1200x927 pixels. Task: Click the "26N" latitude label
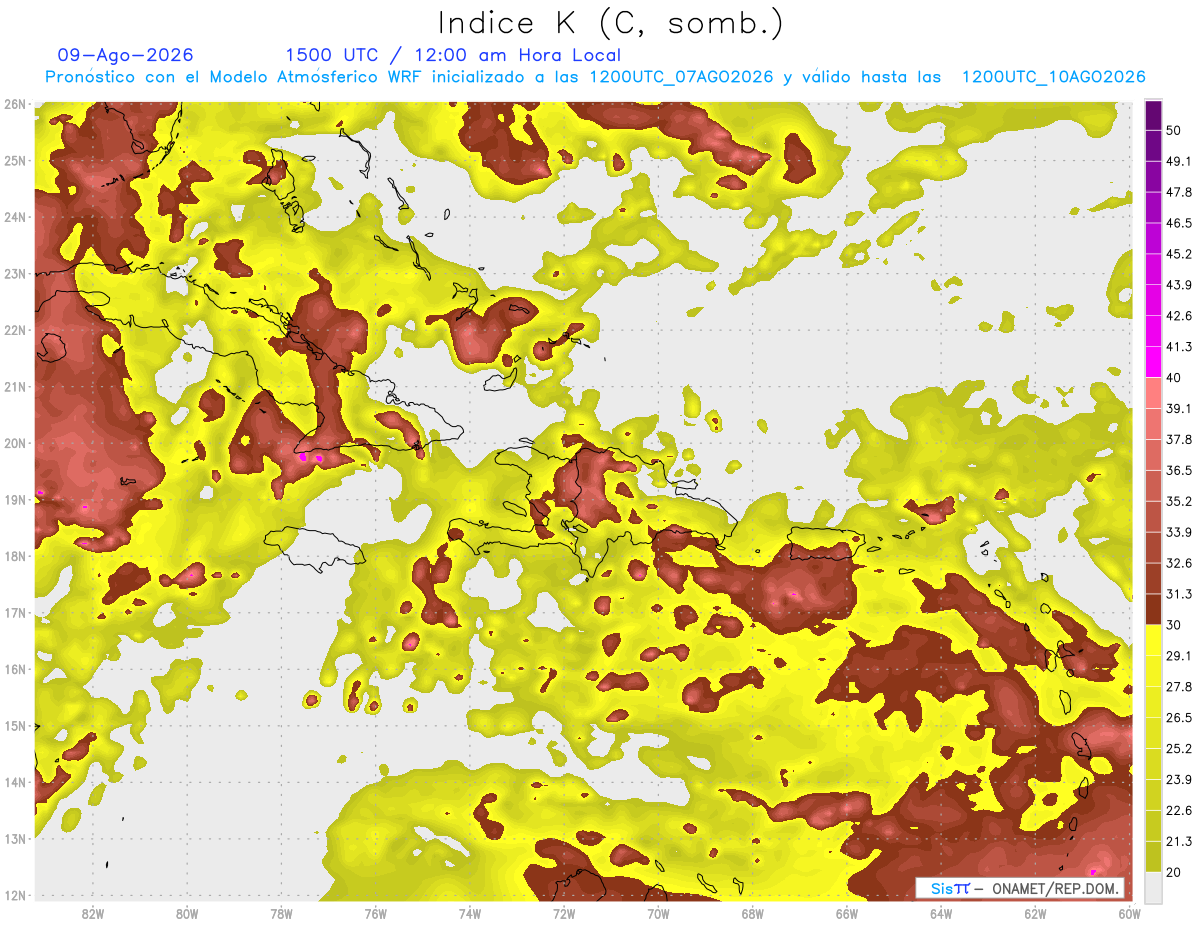15,104
